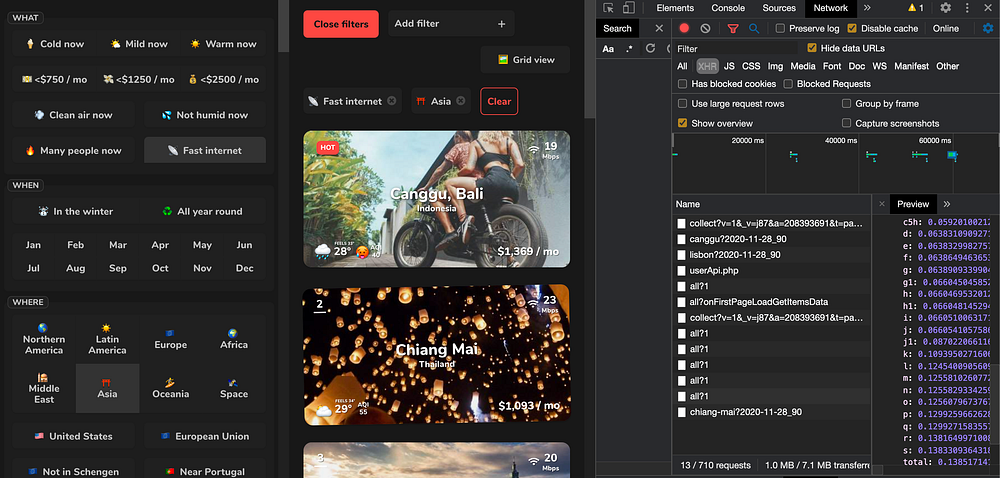Screen dimensions: 1000x478
Task: Clear all active filters
Action: tap(499, 101)
